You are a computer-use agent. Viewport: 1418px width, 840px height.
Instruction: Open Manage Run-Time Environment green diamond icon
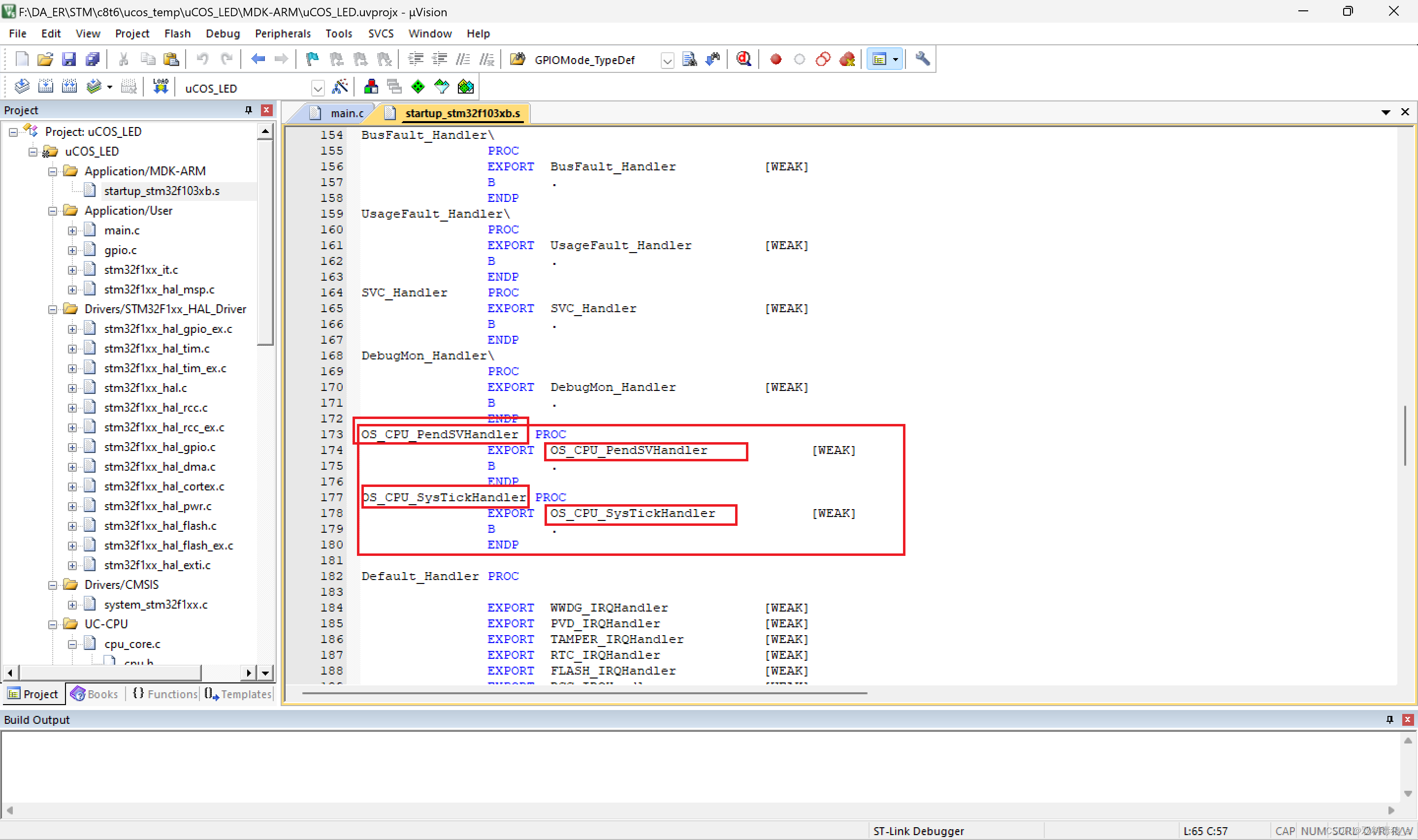pos(418,87)
